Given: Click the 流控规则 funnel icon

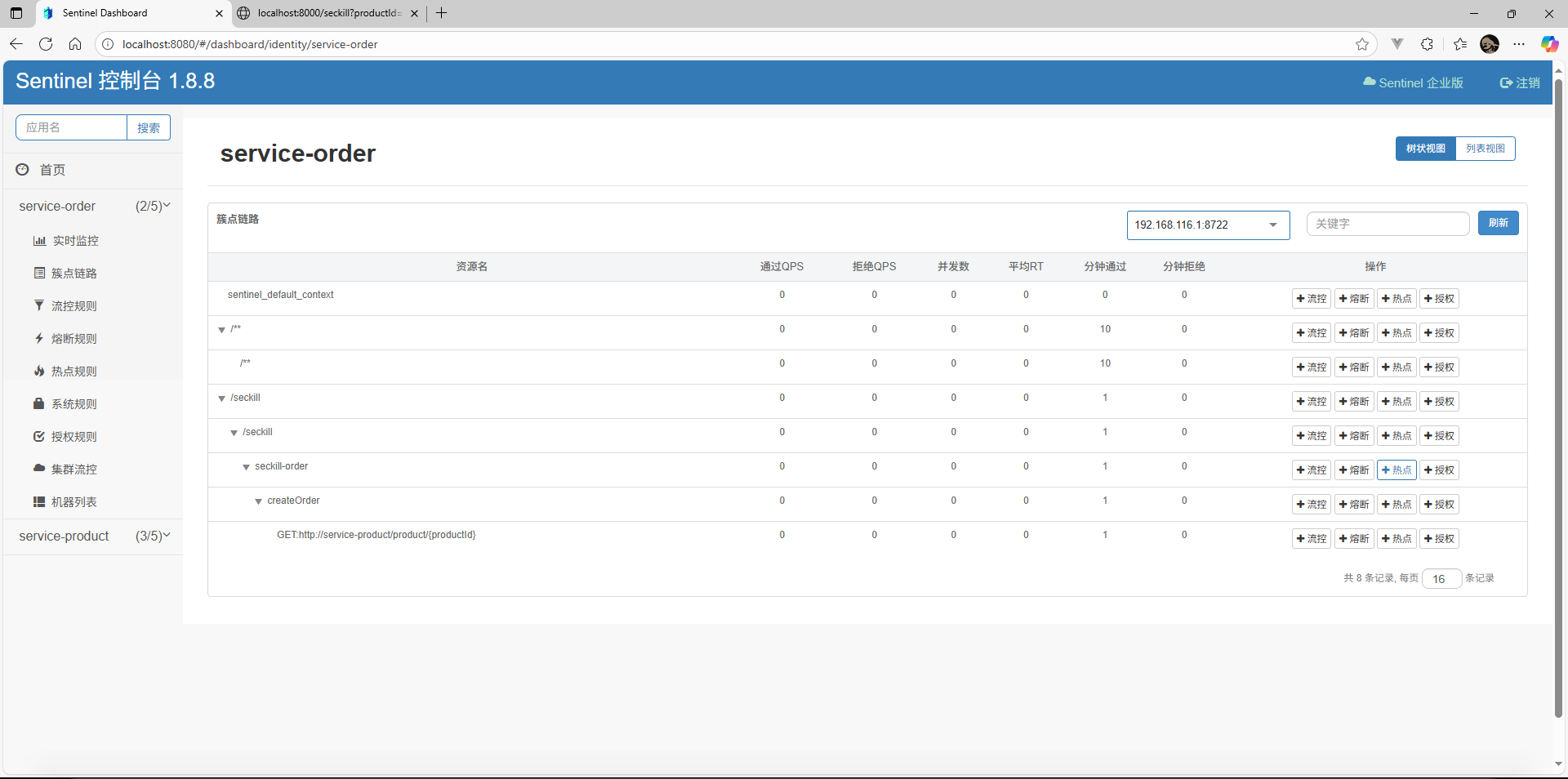Looking at the screenshot, I should (x=39, y=305).
